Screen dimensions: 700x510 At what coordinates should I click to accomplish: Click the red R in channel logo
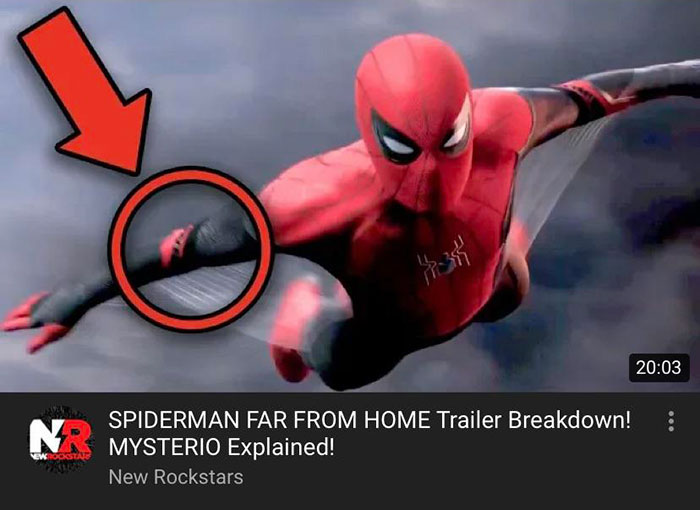point(76,438)
